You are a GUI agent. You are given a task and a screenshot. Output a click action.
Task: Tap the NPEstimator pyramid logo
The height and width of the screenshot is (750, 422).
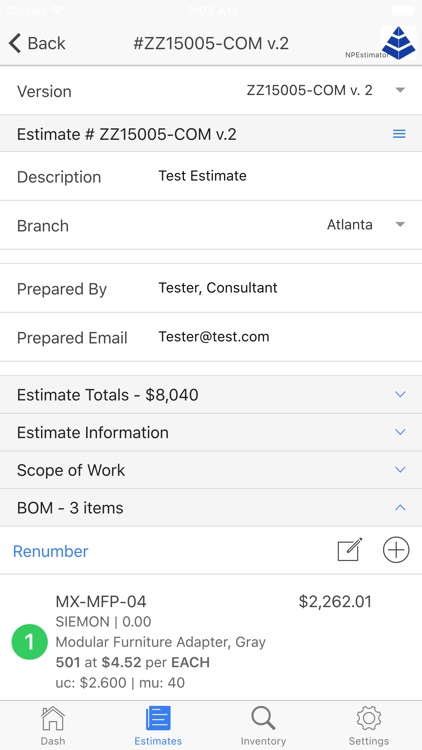click(398, 43)
